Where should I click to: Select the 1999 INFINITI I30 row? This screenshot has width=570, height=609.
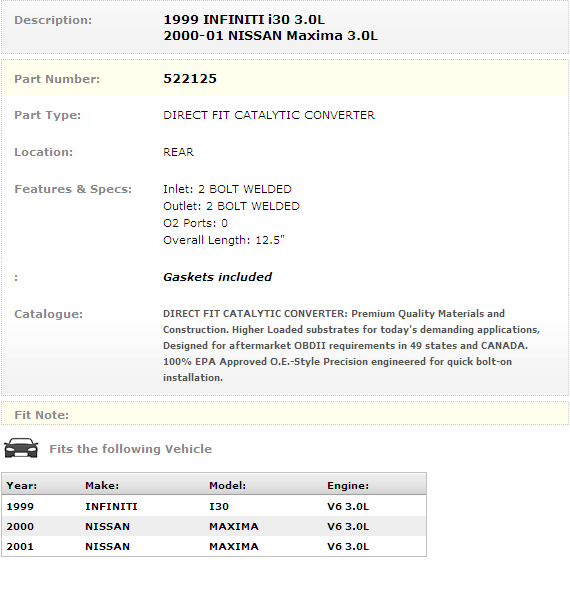pyautogui.click(x=214, y=506)
